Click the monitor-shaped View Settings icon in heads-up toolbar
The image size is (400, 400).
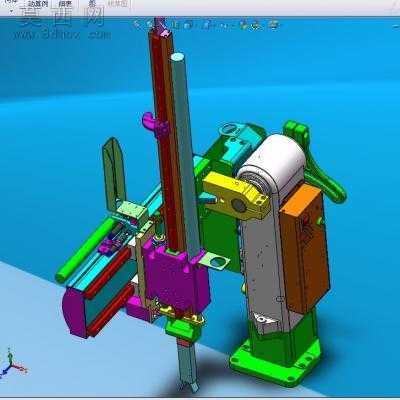274,25
